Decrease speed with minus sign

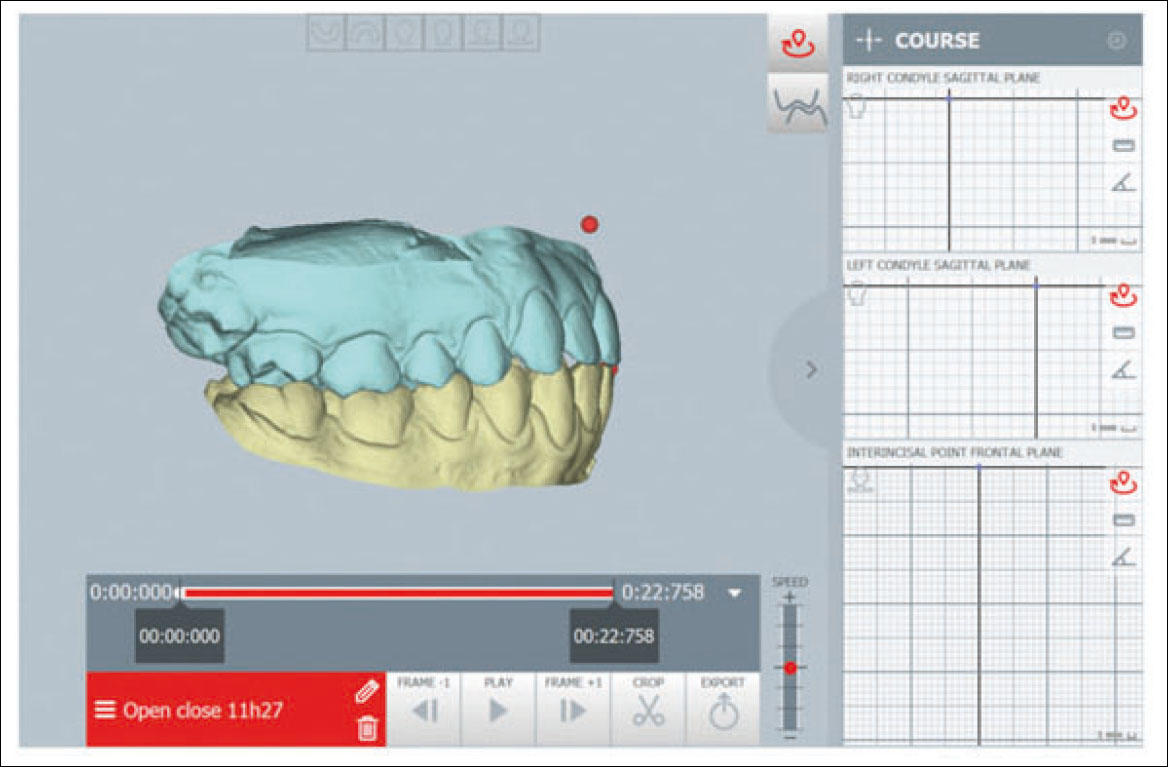pyautogui.click(x=790, y=736)
